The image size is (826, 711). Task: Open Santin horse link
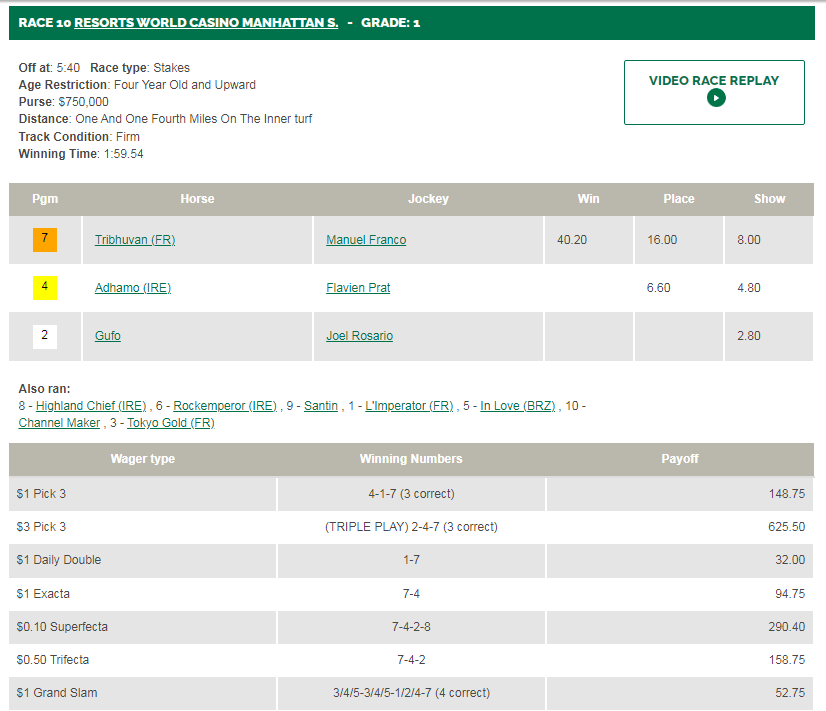[x=321, y=406]
